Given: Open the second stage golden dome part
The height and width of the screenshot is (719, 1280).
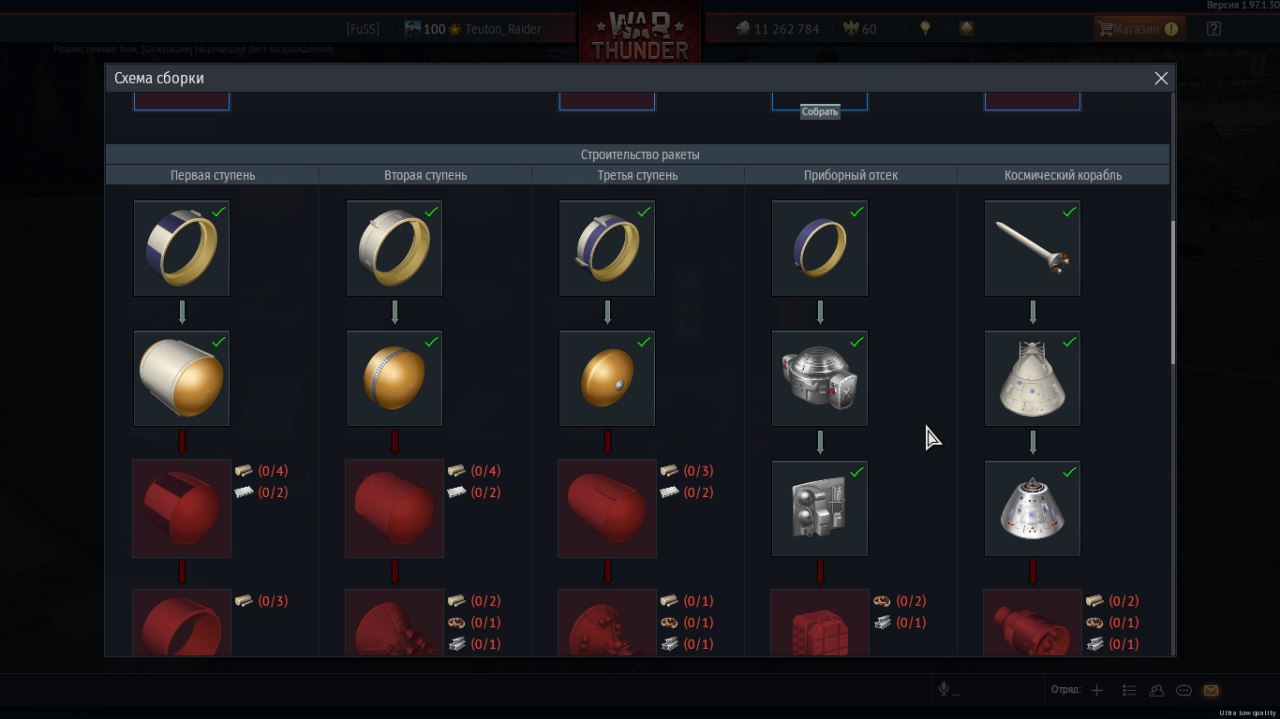Looking at the screenshot, I should pyautogui.click(x=395, y=378).
